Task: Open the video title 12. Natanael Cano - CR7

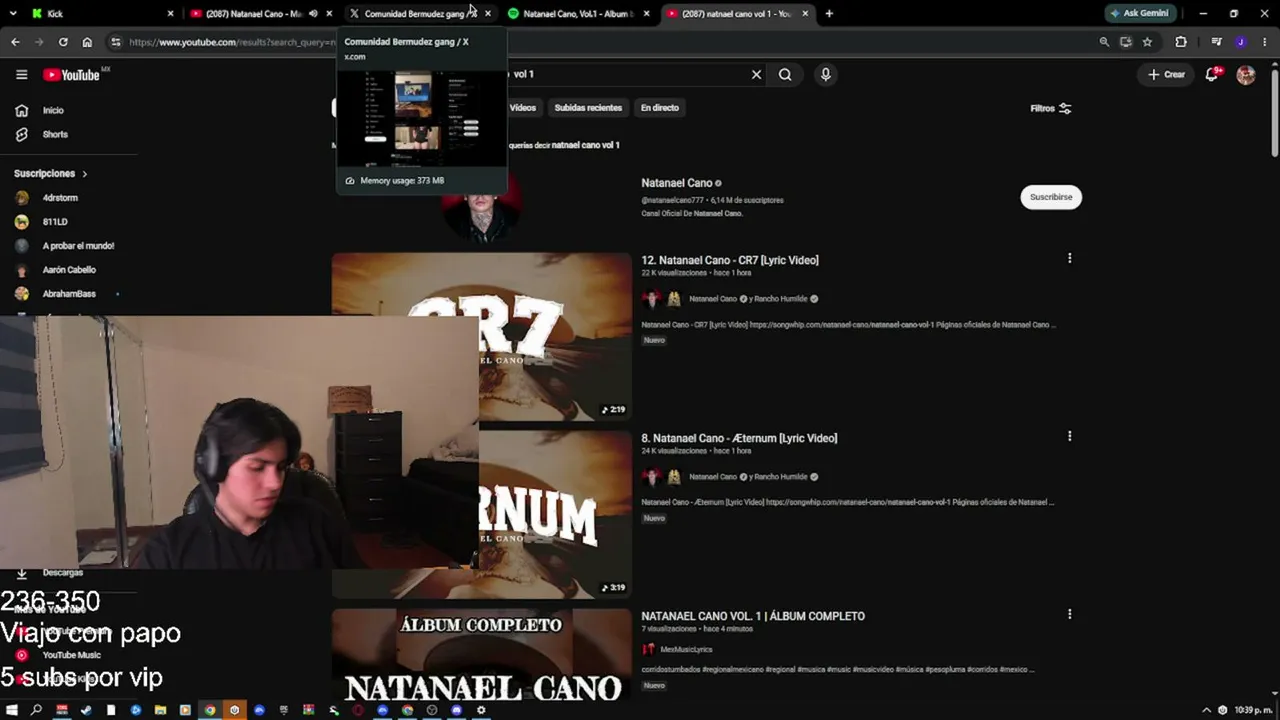Action: (730, 260)
